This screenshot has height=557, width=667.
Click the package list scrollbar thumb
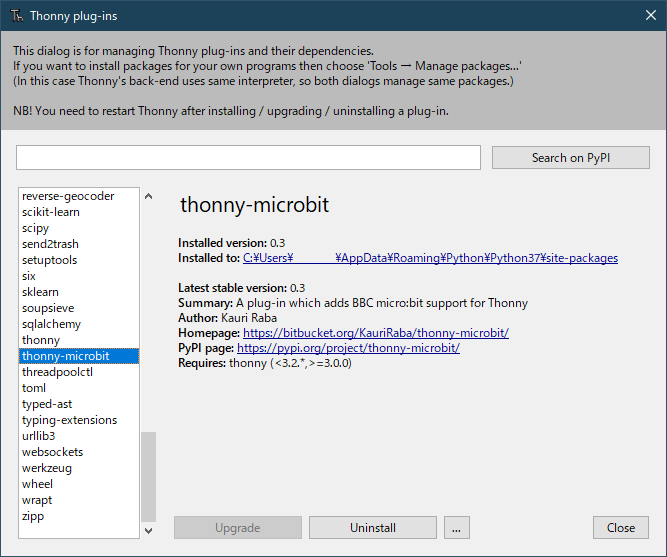click(148, 477)
